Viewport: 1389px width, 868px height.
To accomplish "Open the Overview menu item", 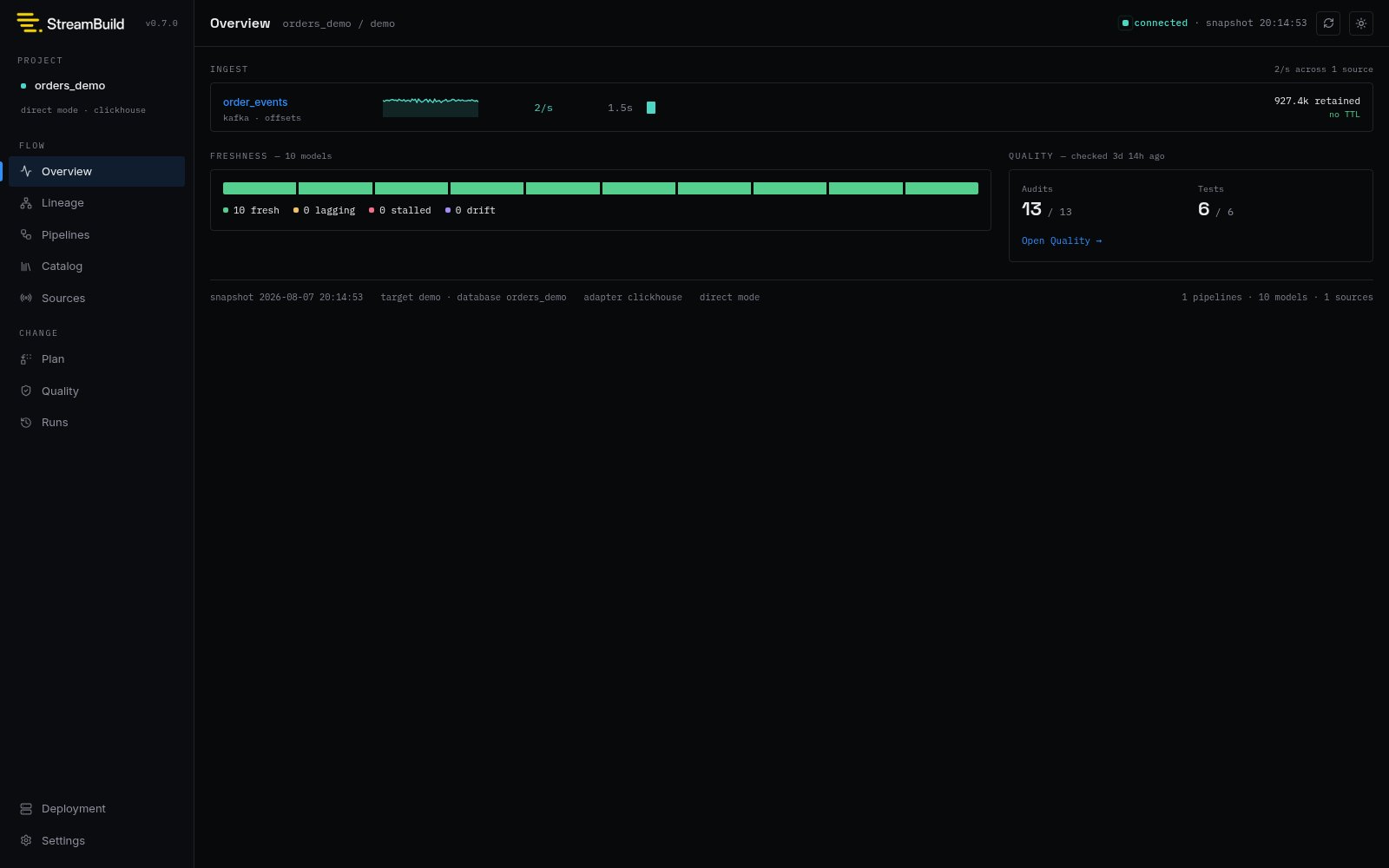I will [x=96, y=171].
